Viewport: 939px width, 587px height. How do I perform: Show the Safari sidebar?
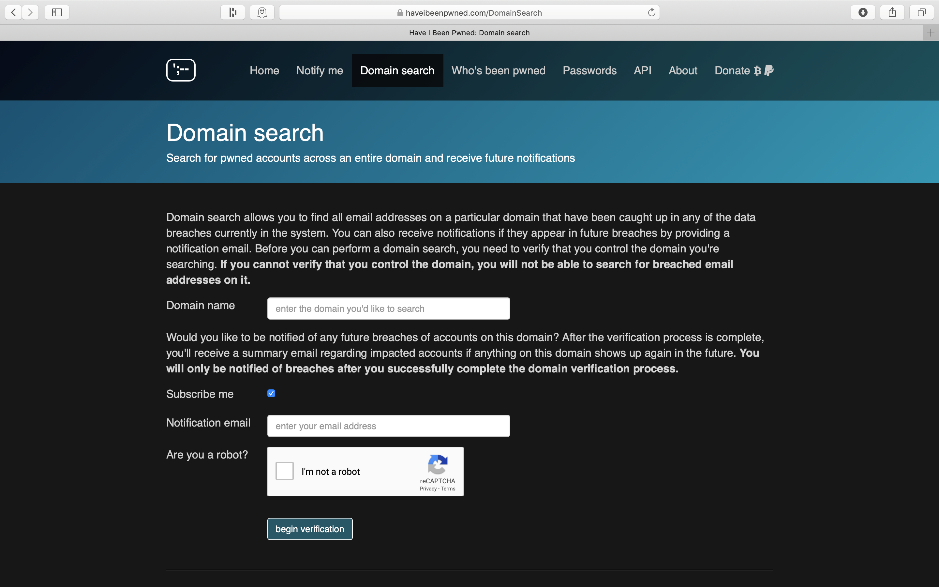(x=57, y=12)
